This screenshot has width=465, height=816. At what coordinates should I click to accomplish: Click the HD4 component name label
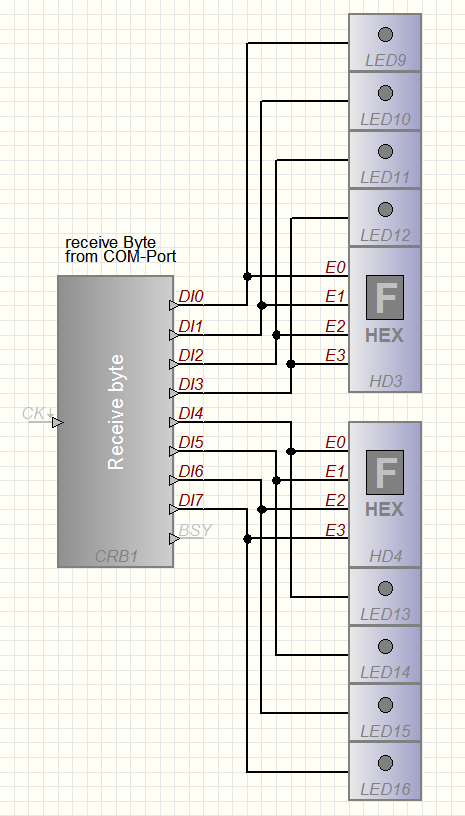pyautogui.click(x=386, y=556)
